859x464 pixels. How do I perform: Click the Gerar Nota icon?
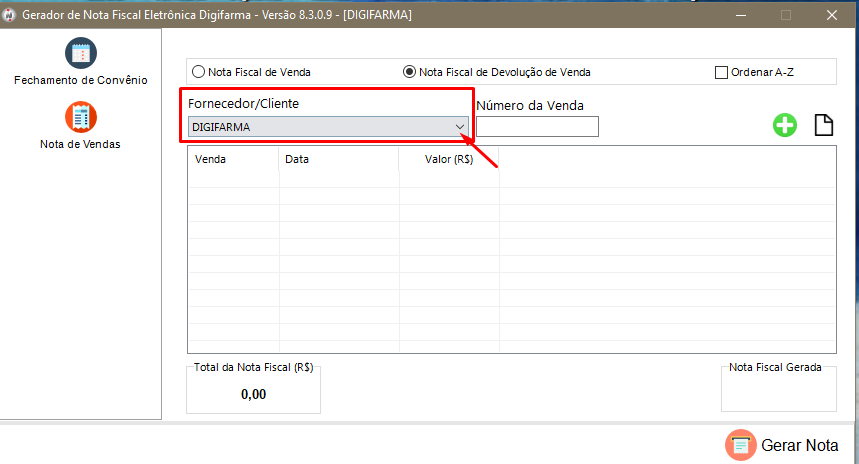click(x=740, y=445)
